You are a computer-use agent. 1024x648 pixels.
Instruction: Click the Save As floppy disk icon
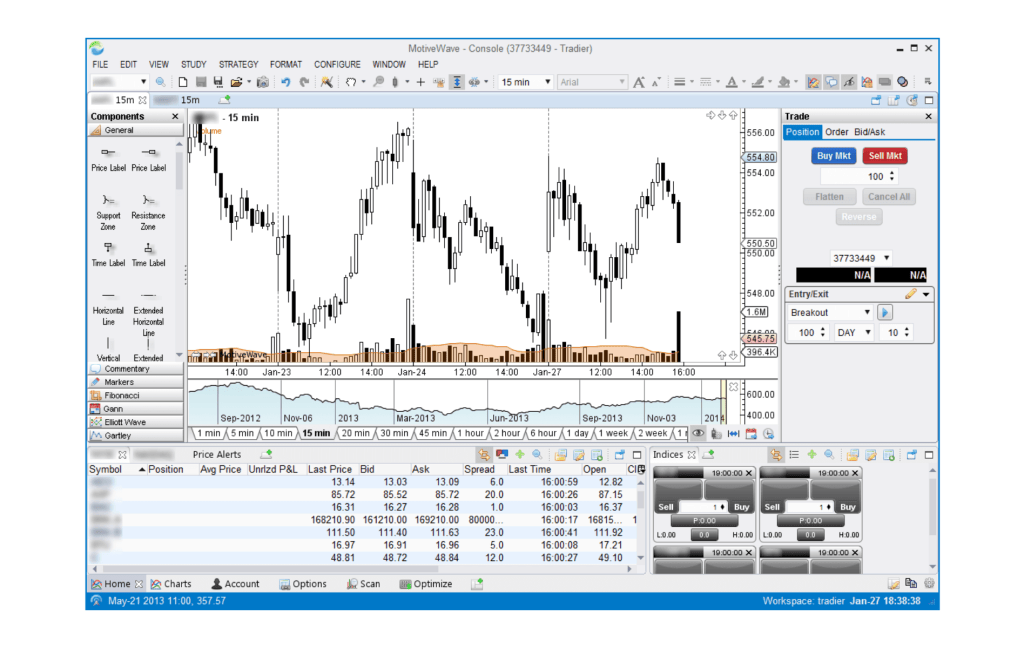coord(218,82)
